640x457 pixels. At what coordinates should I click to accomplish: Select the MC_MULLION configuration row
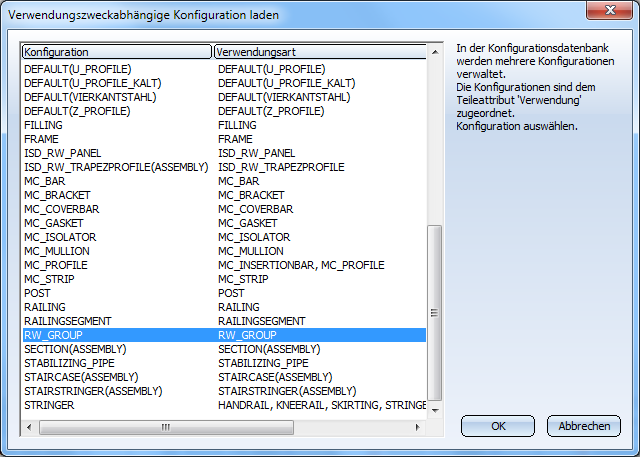224,251
